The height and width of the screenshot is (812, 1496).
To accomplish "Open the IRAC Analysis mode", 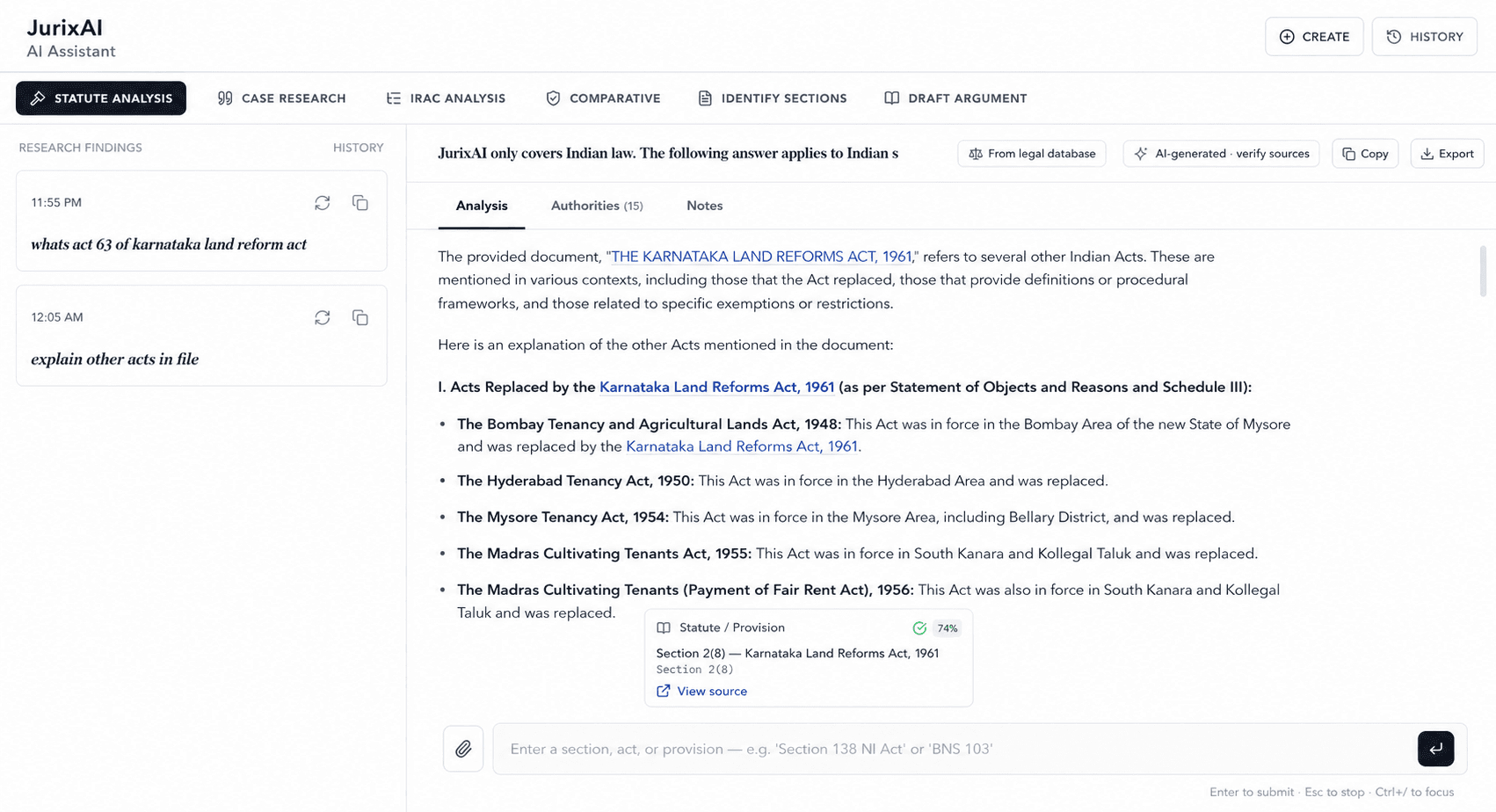I will pyautogui.click(x=446, y=98).
